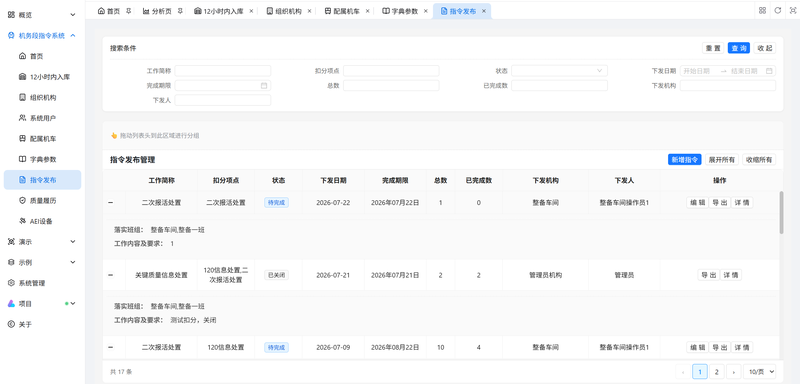Open 字典参数 in the sidebar
The image size is (800, 384).
[42, 159]
